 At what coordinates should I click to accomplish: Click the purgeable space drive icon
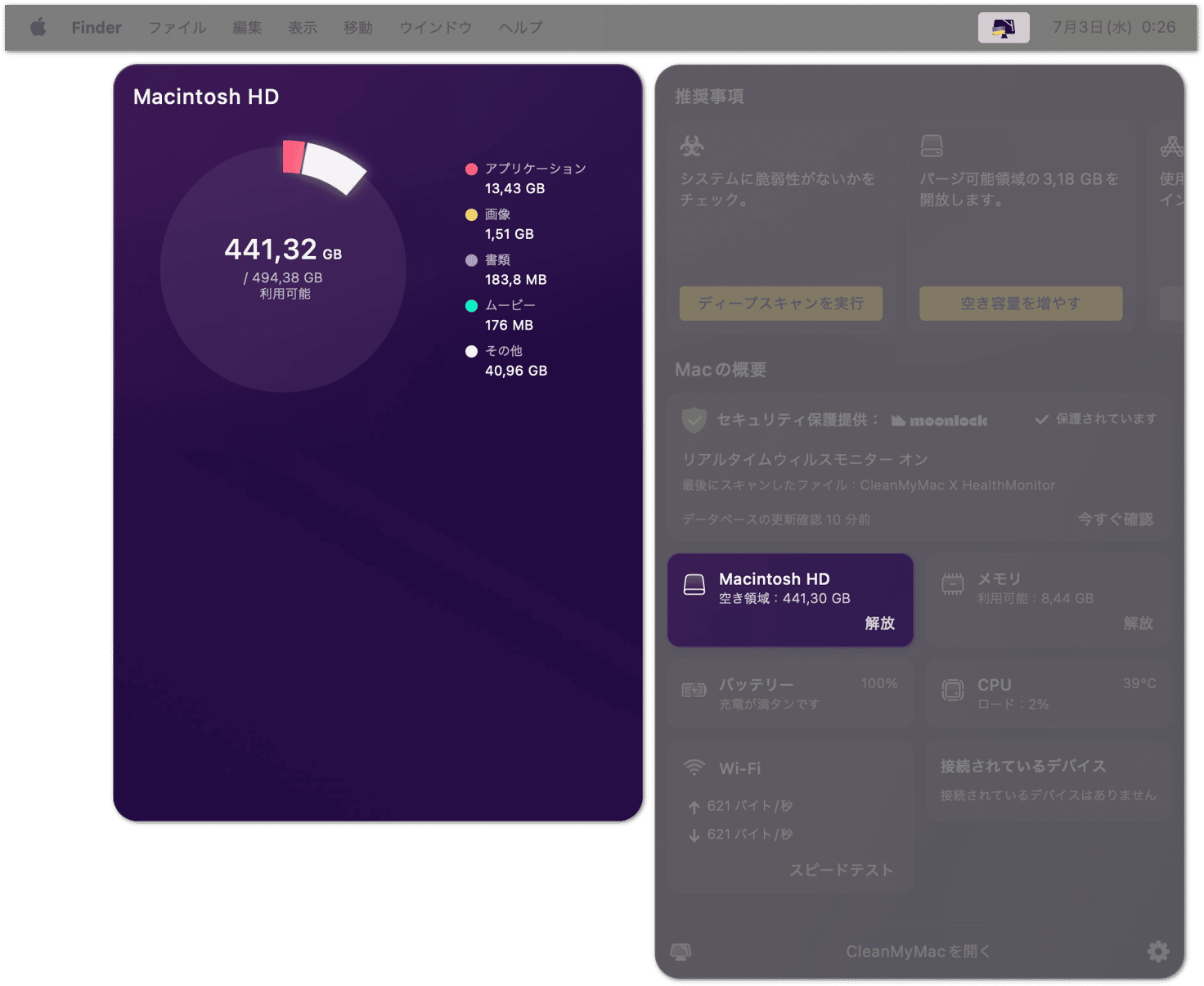(x=932, y=146)
